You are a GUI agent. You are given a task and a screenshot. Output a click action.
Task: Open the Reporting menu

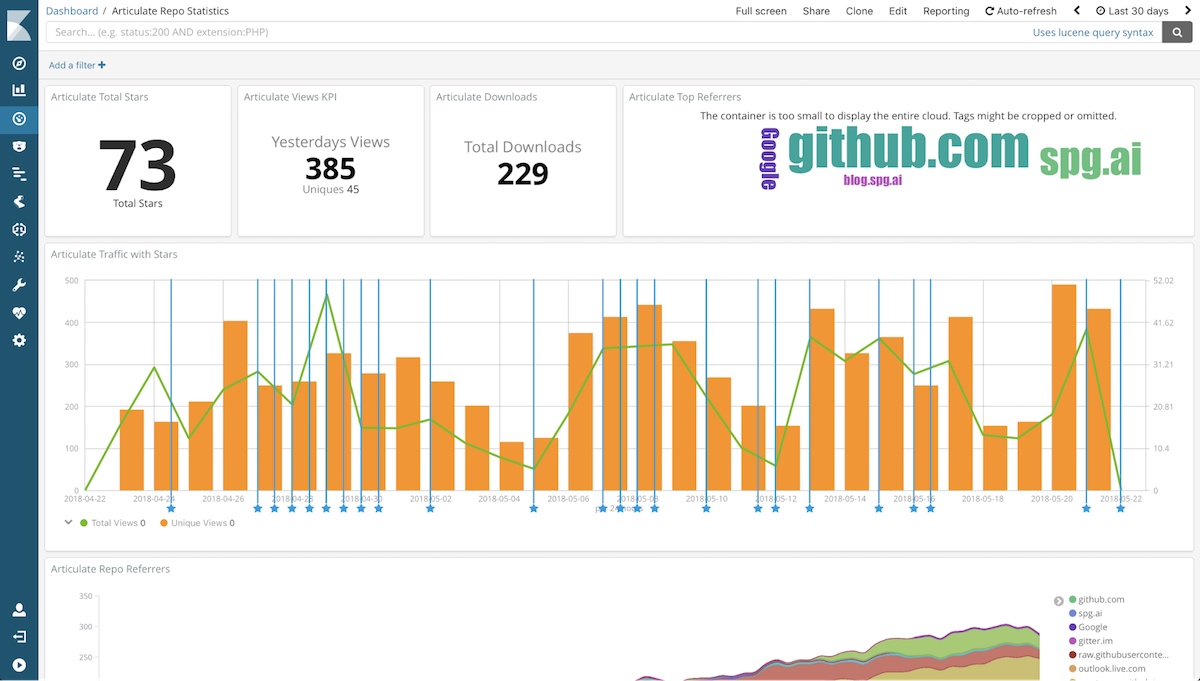click(946, 11)
